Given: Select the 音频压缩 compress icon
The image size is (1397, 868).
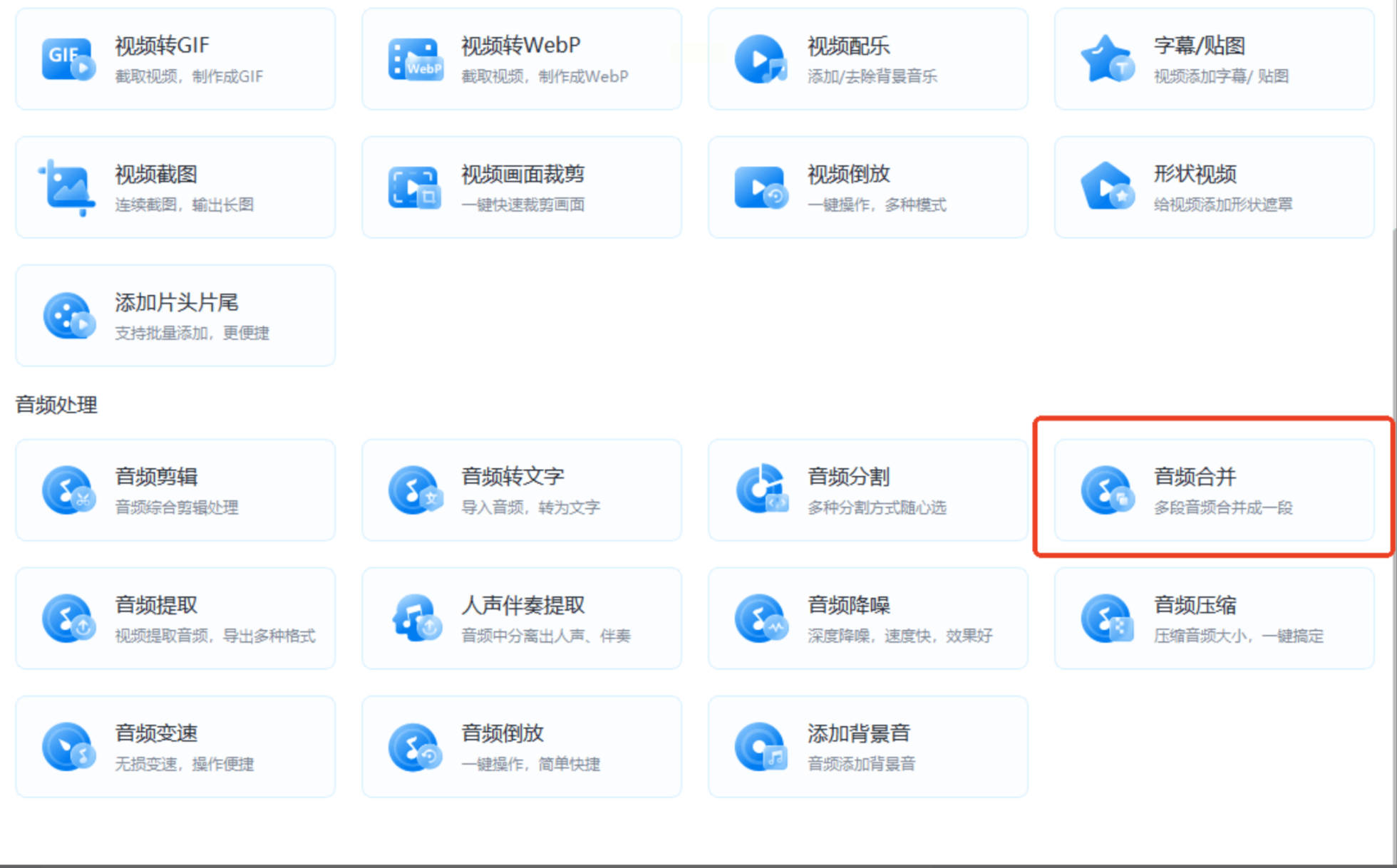Looking at the screenshot, I should click(x=1107, y=619).
